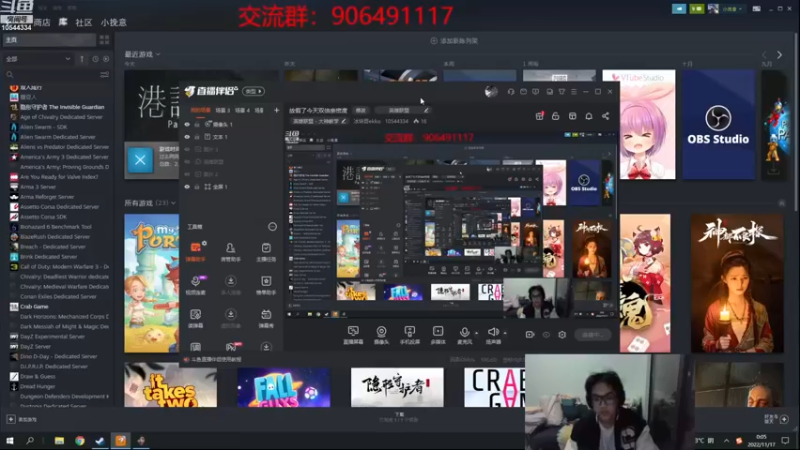Image resolution: width=800 pixels, height=450 pixels.
Task: Select the scene 3 tab in streaming app
Action: point(222,110)
